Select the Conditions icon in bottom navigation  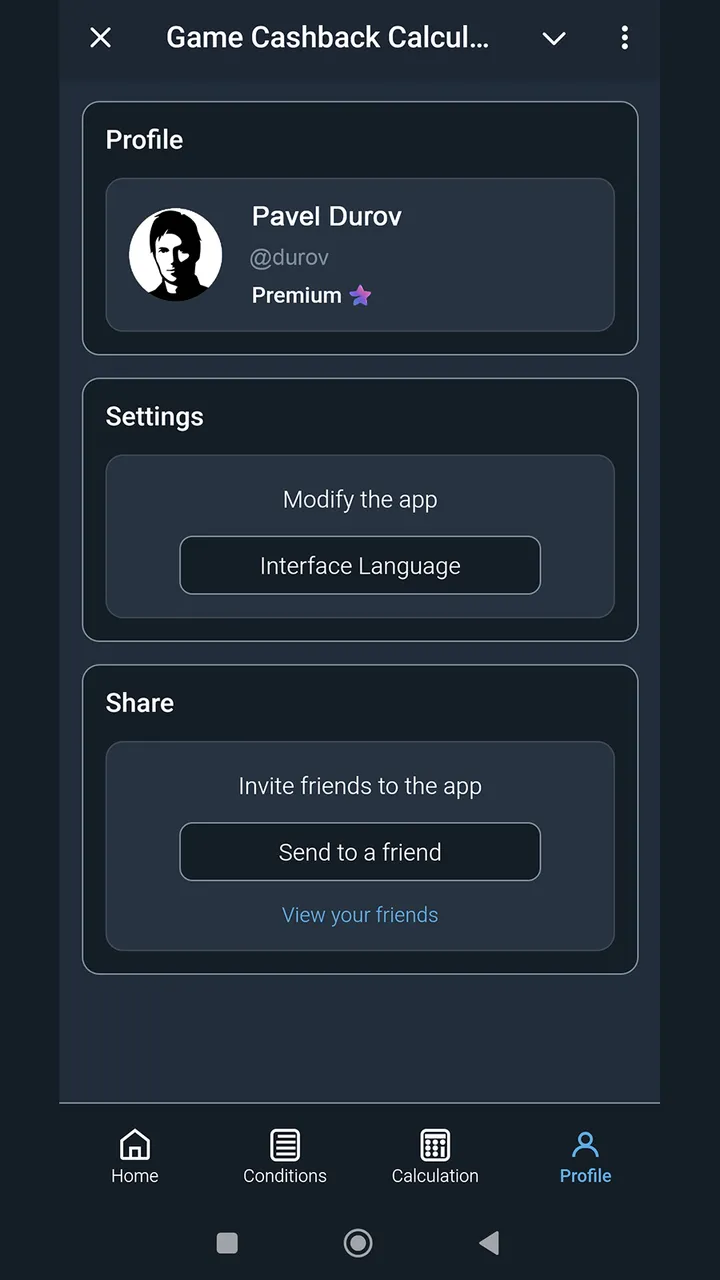(285, 1144)
